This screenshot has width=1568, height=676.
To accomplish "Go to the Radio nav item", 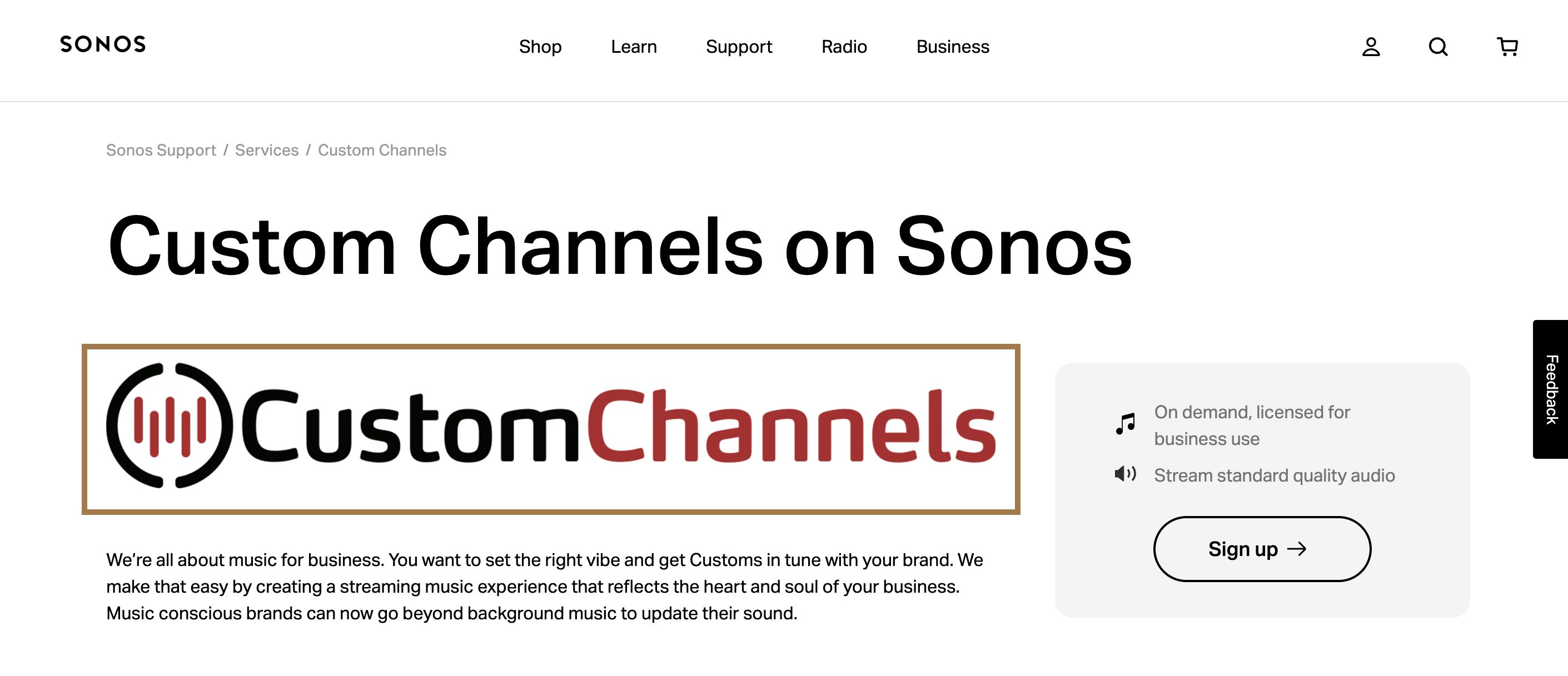I will coord(844,47).
